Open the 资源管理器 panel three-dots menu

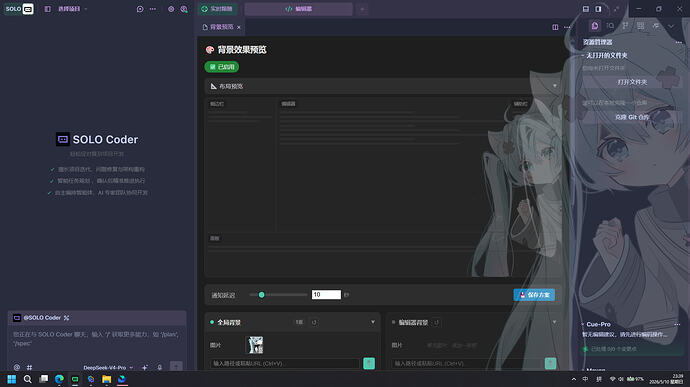pyautogui.click(x=679, y=42)
